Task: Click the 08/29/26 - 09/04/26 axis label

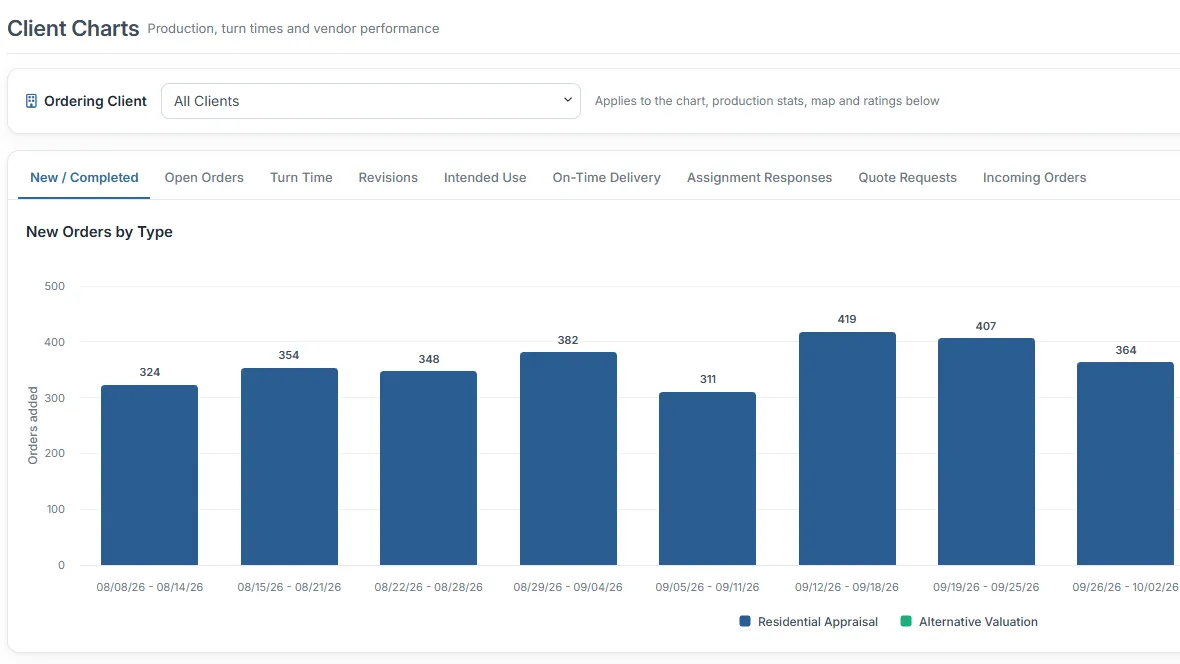Action: [x=568, y=587]
